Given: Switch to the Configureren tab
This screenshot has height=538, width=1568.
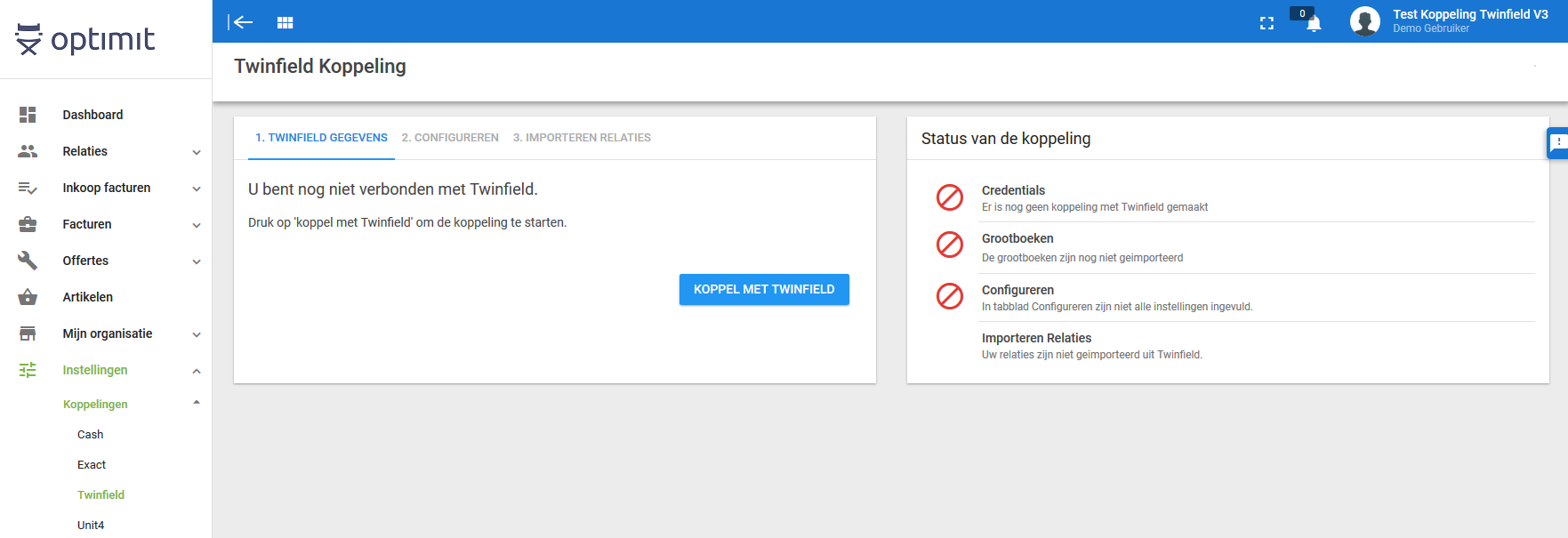Looking at the screenshot, I should (x=450, y=138).
